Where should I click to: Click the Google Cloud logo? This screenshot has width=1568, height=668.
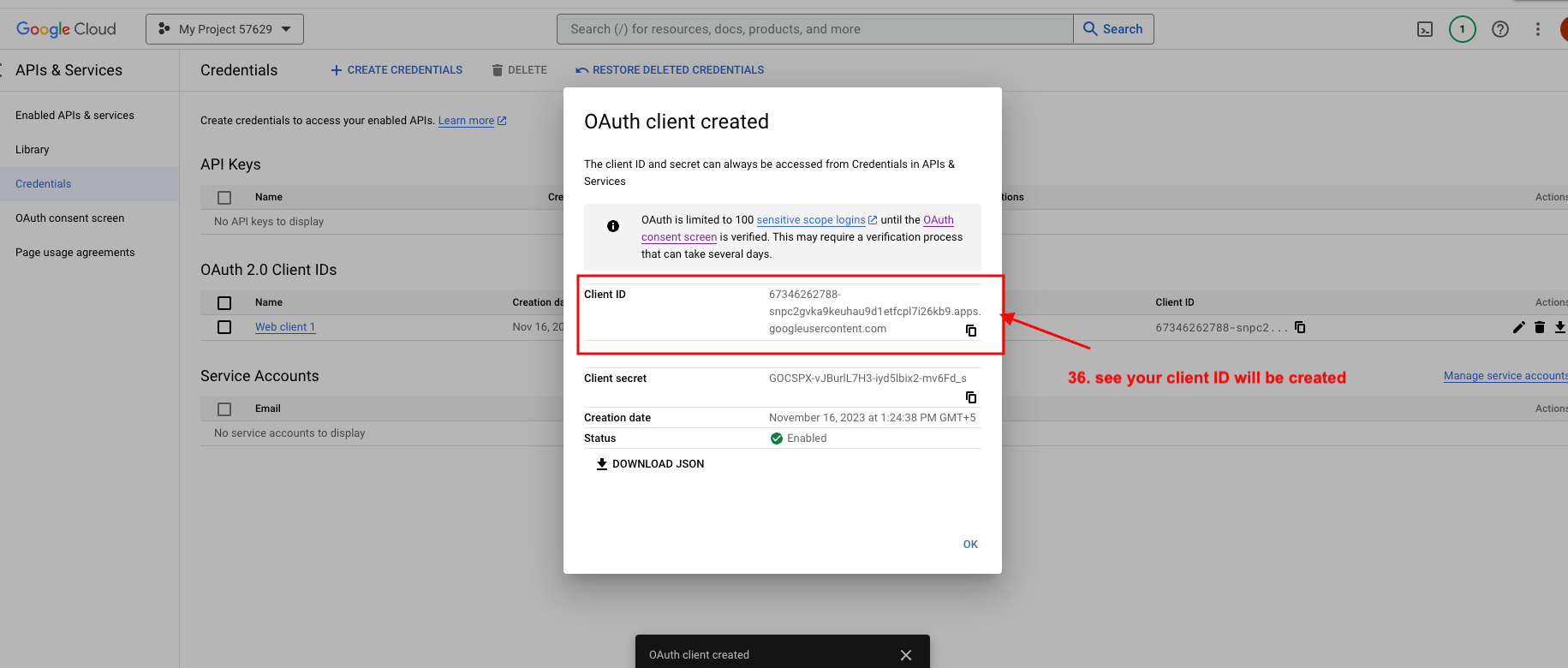pos(66,29)
